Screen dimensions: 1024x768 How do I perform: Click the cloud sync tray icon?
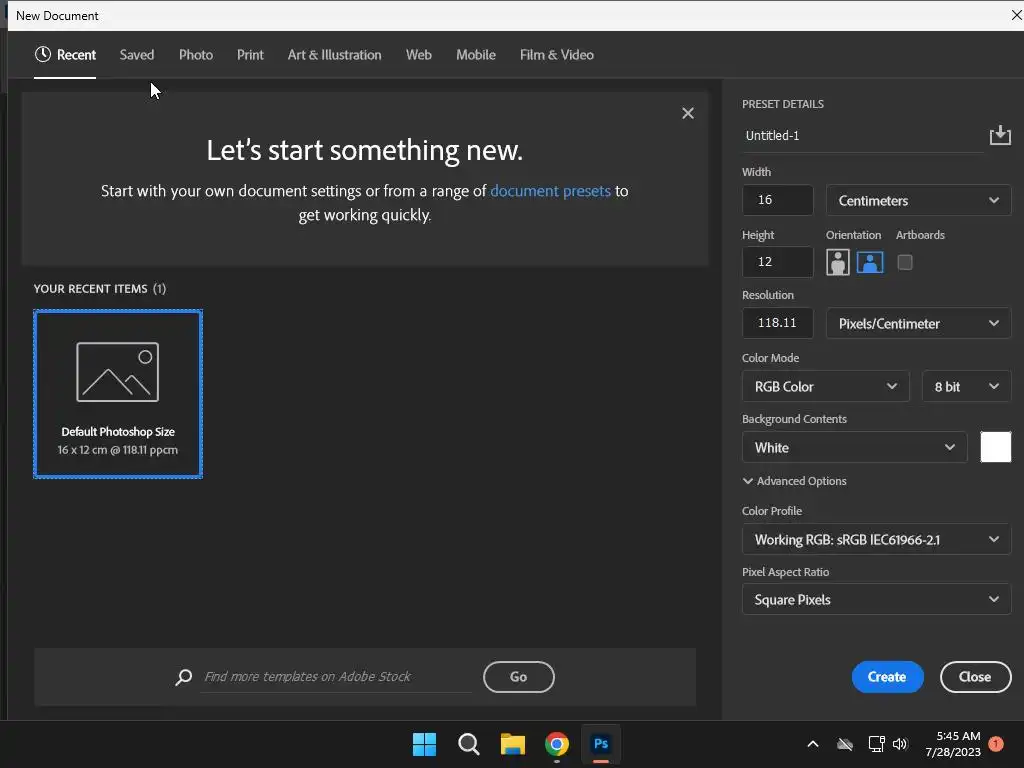pyautogui.click(x=845, y=744)
